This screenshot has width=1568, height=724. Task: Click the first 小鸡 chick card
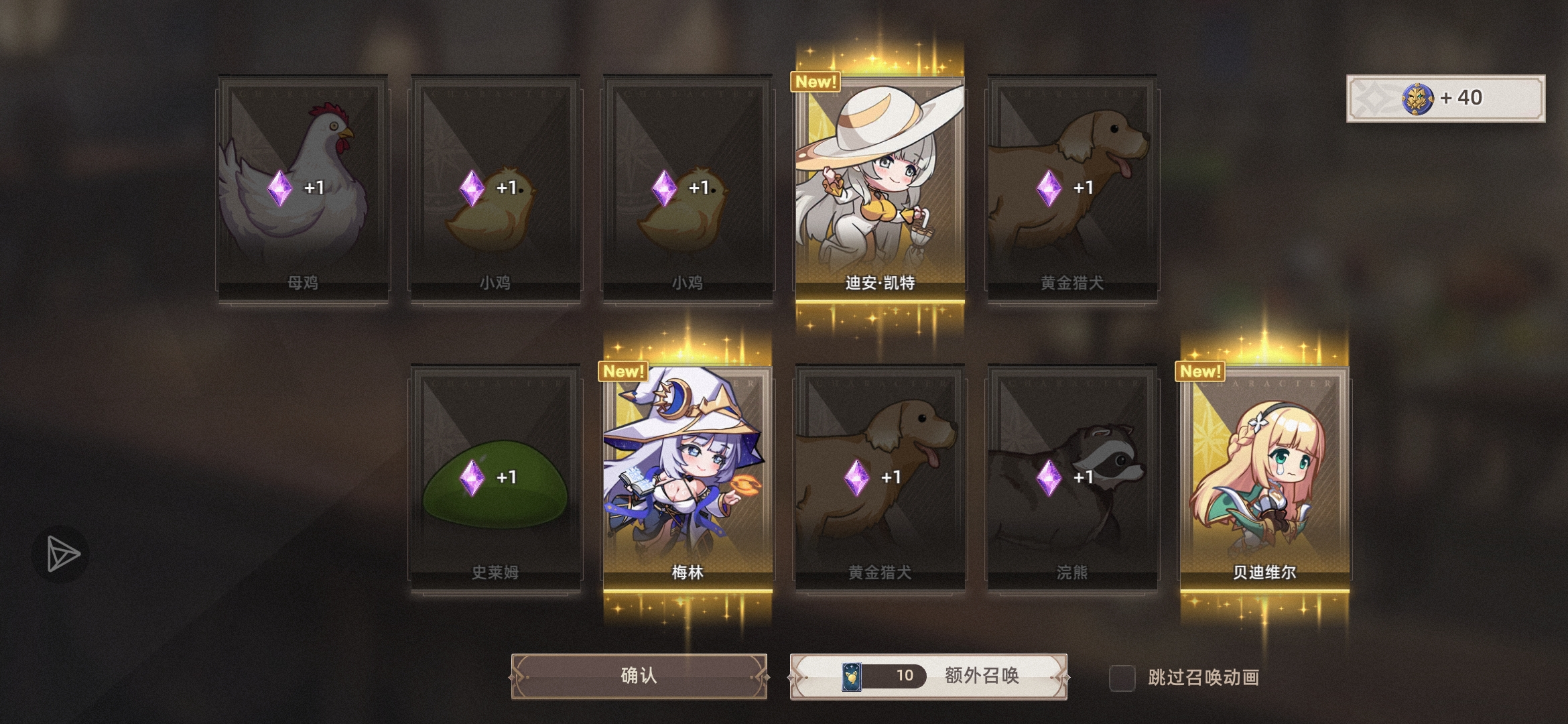pos(495,189)
